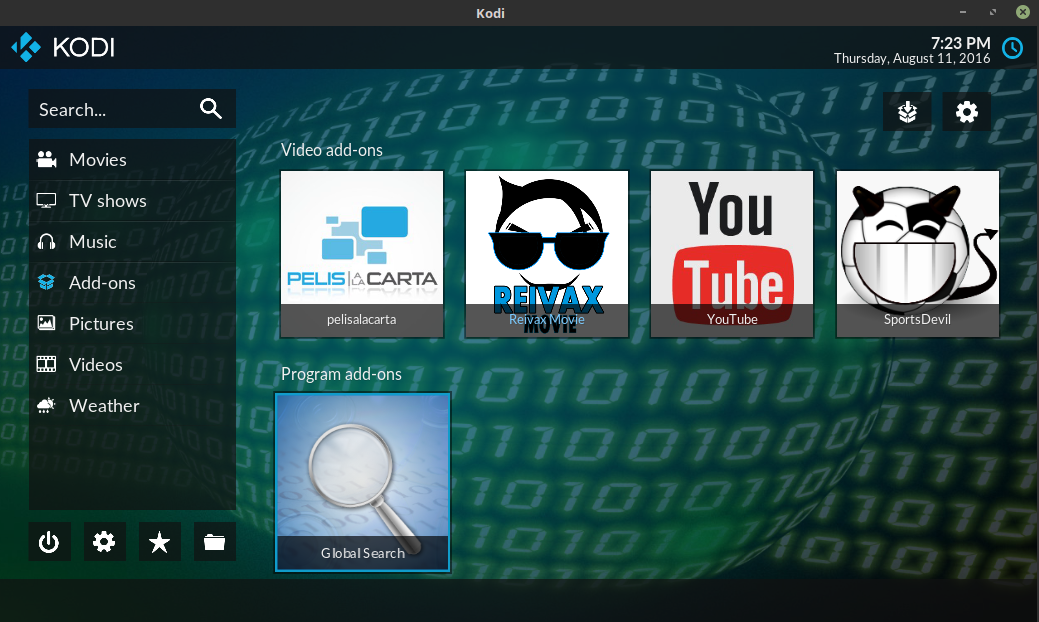Open the add-on browser download icon

907,112
